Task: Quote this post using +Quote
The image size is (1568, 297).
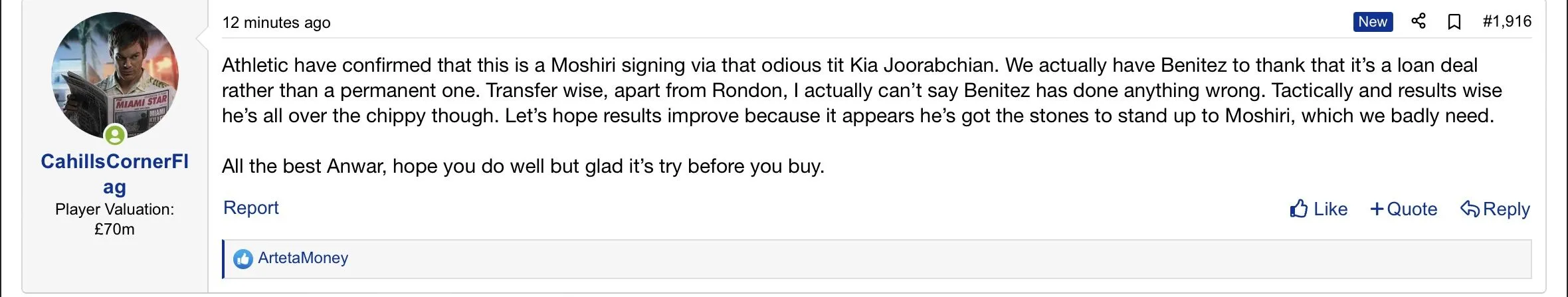Action: (x=1403, y=209)
